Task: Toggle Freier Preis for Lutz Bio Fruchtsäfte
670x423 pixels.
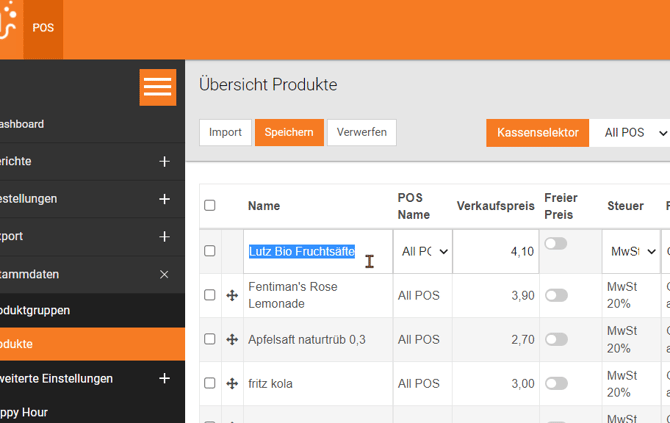Action: point(556,243)
